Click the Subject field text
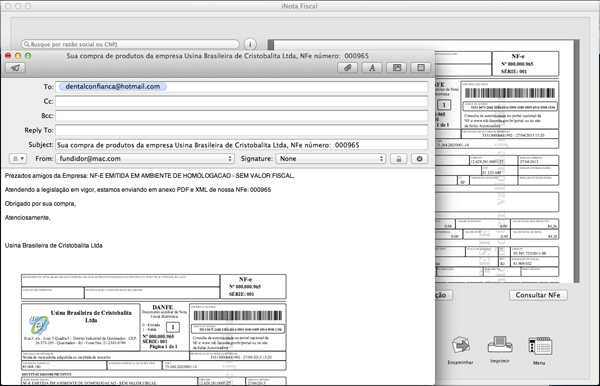Screen dimensions: 600x386 coord(208,145)
